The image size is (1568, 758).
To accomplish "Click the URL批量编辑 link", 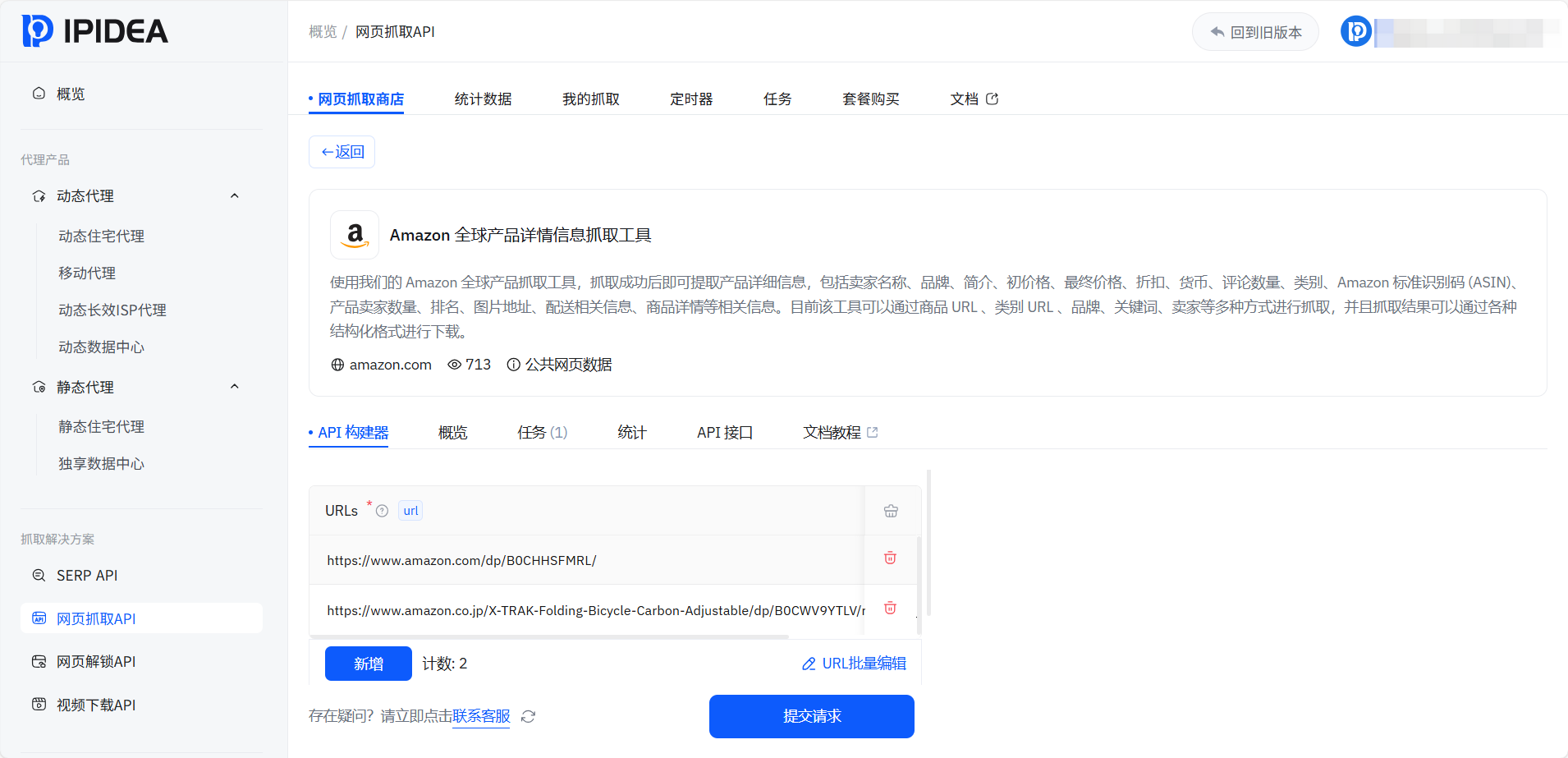I will [854, 664].
